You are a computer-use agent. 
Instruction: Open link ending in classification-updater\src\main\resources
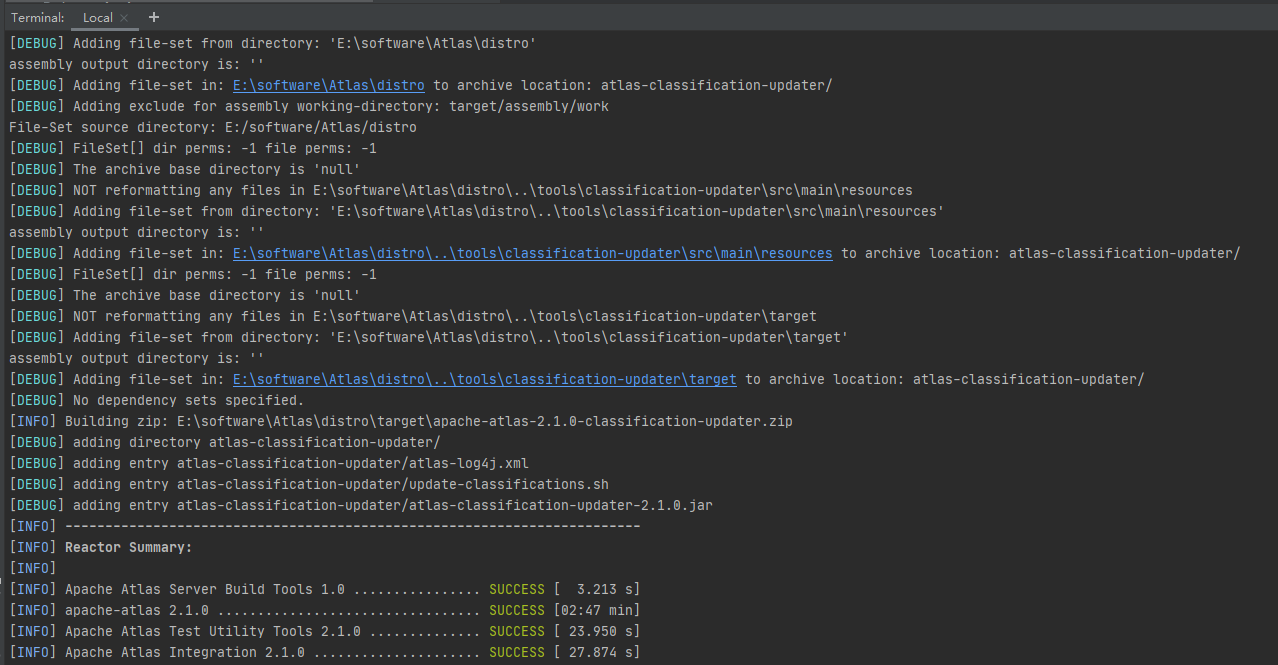click(533, 253)
